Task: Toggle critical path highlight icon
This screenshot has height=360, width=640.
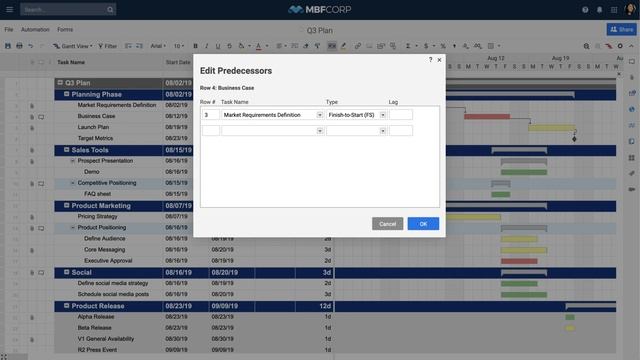Action: [x=609, y=46]
